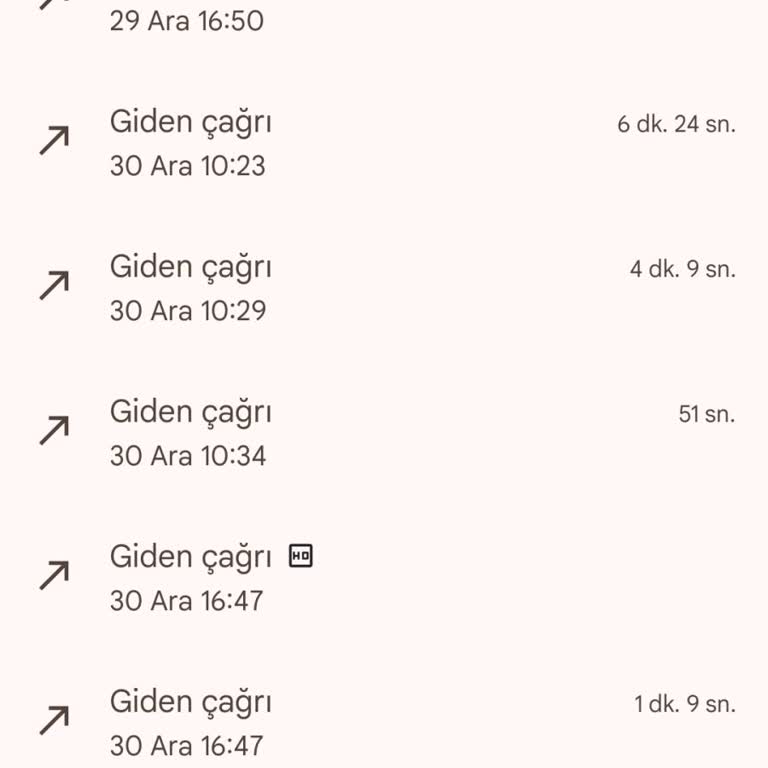
Task: Tap the 30 Ara 16:47 timestamp under the HD call
Action: pos(186,601)
